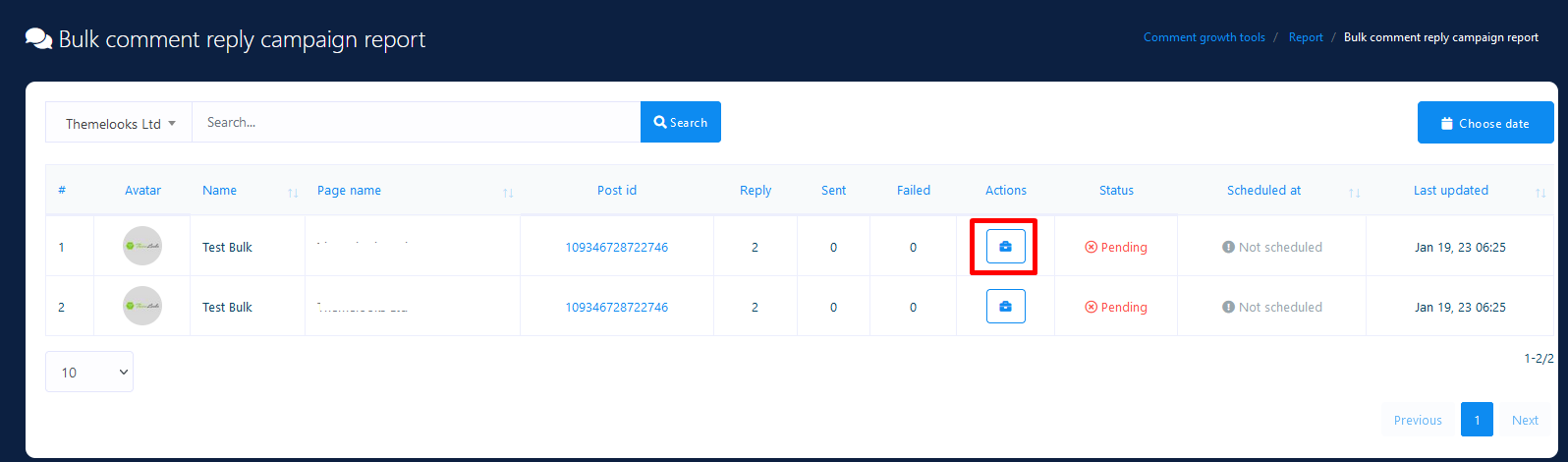Open the rows-per-page dropdown showing 10
This screenshot has height=462, width=1568.
pos(89,372)
